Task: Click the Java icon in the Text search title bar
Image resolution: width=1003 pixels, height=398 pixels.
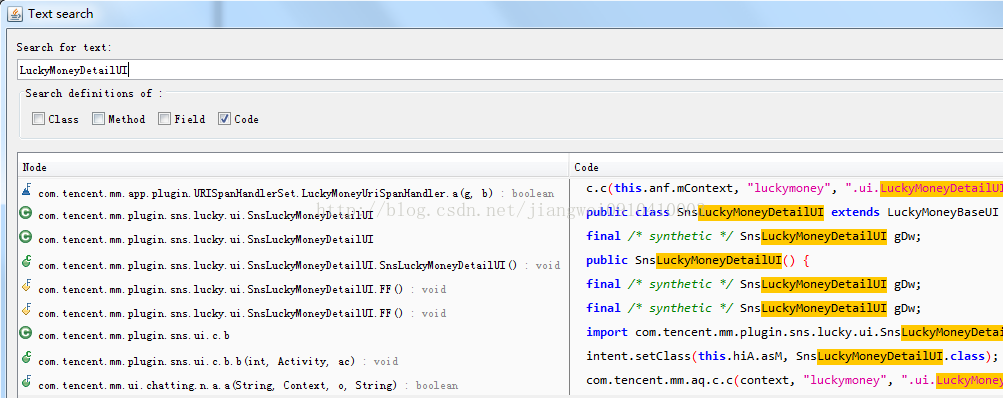Action: pyautogui.click(x=15, y=13)
